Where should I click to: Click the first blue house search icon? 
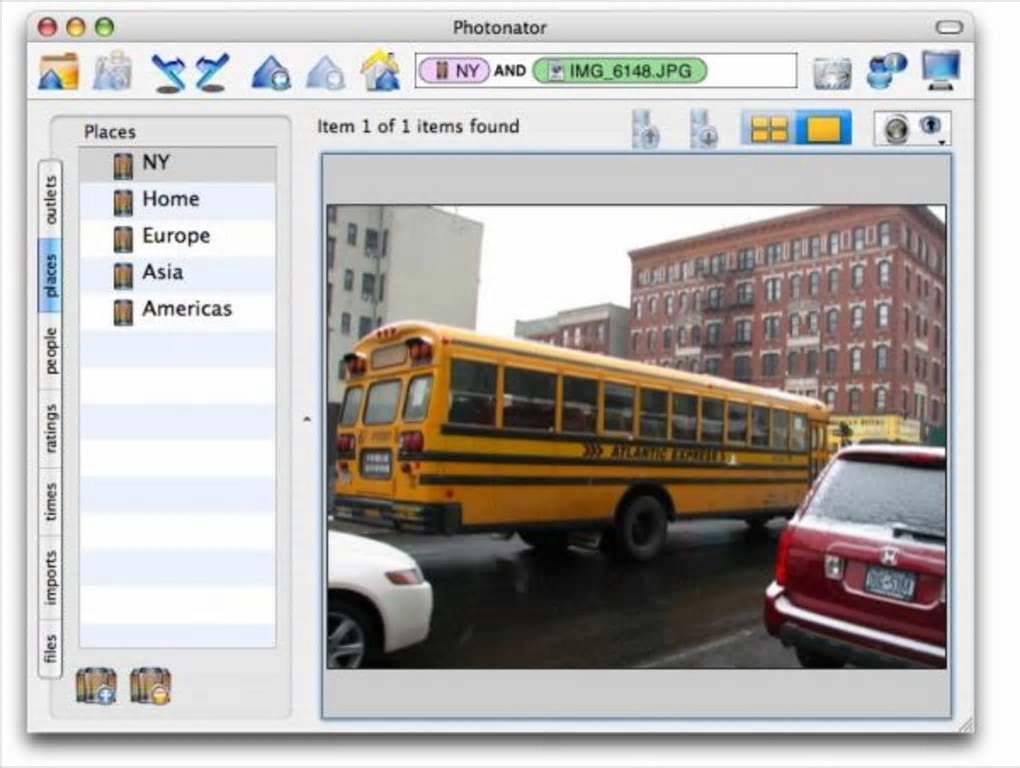[x=271, y=72]
